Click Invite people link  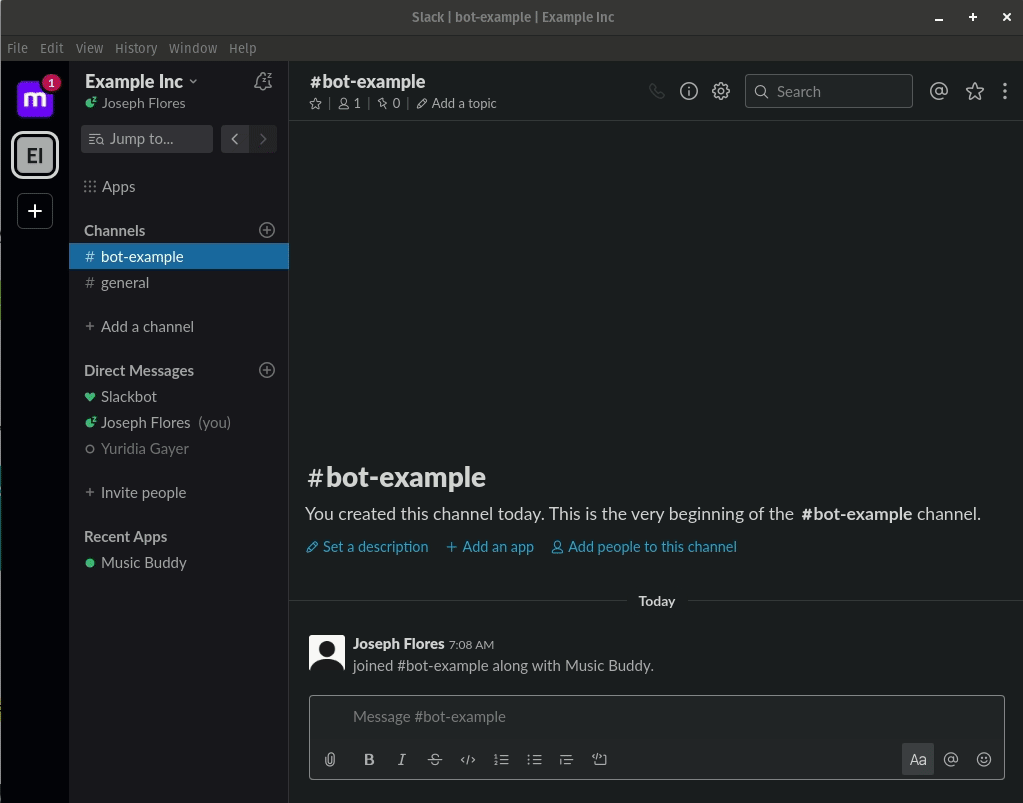coord(136,492)
